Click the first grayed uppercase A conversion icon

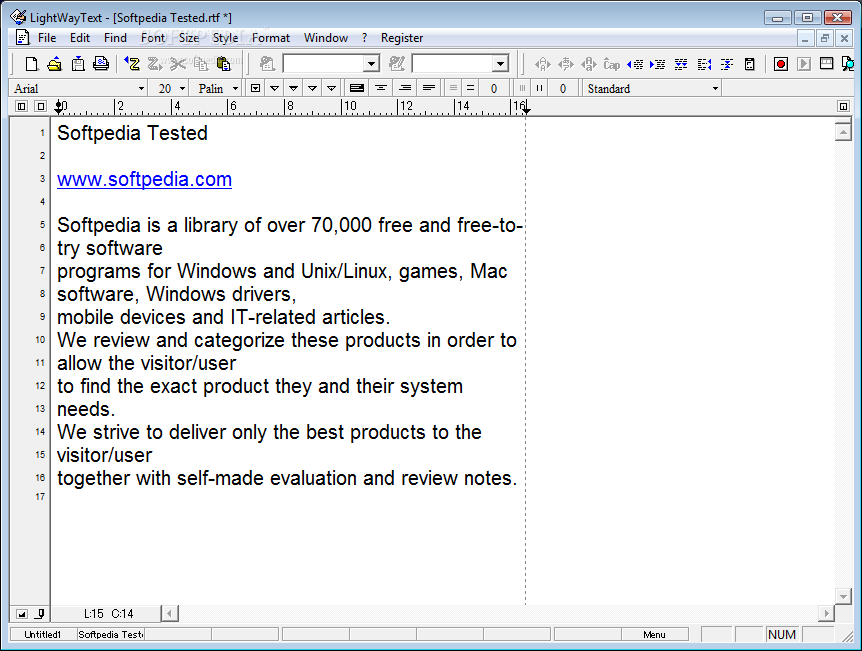pyautogui.click(x=543, y=64)
